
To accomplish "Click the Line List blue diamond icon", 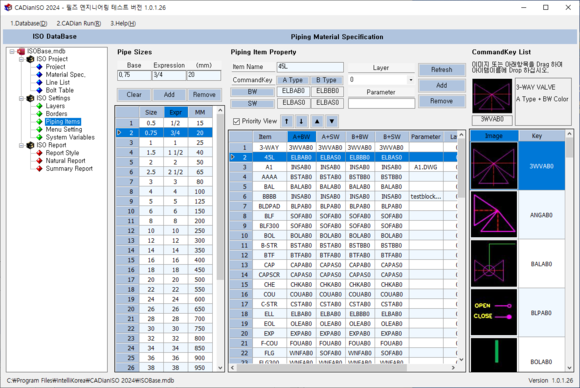I will click(x=40, y=82).
